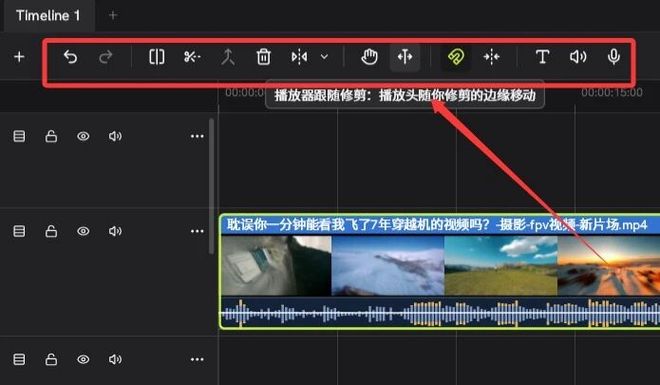Click track-type icon on top track
Viewport: 660px width, 385px height.
click(x=19, y=136)
